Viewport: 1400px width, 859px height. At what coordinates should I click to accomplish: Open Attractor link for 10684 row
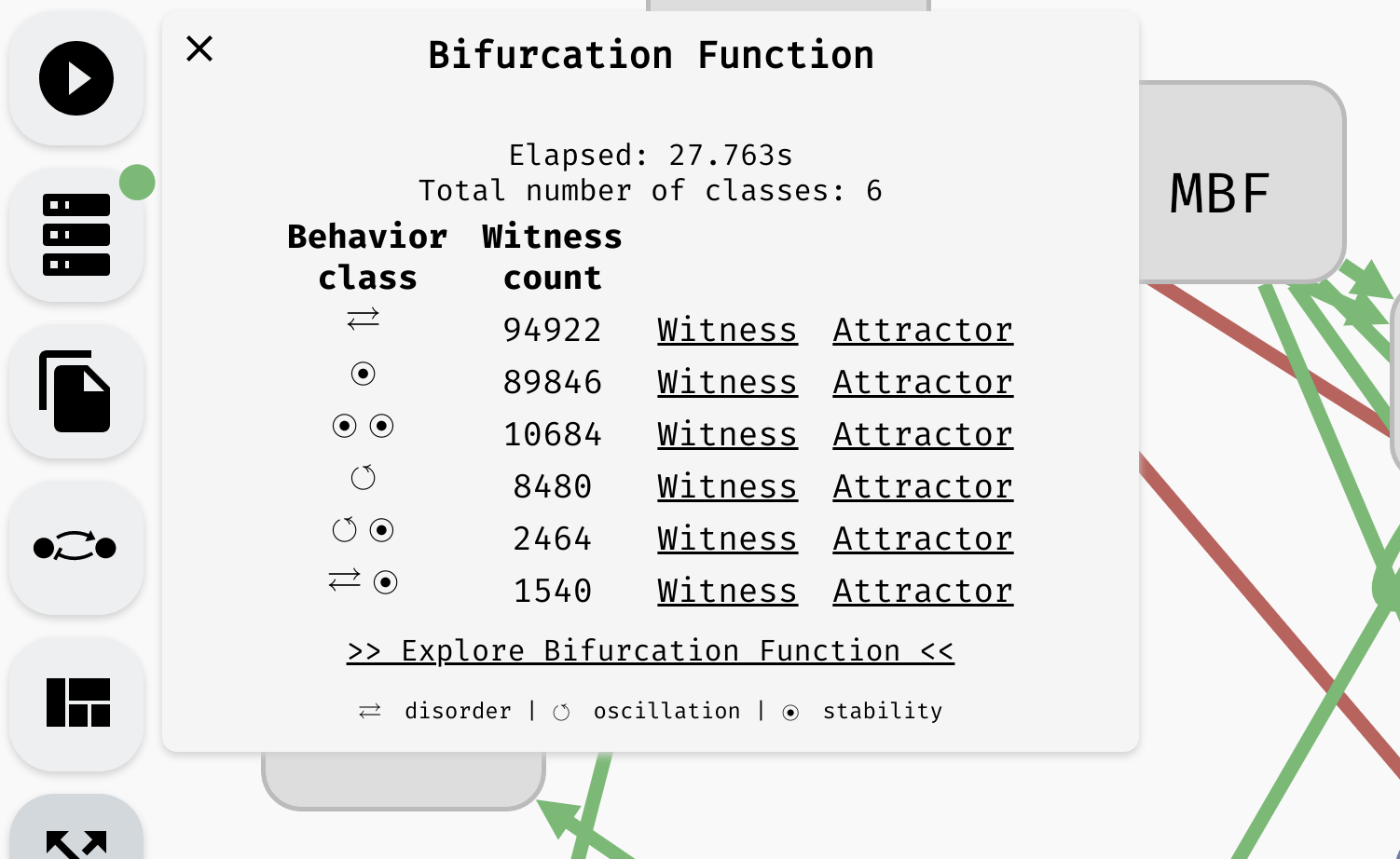click(923, 434)
